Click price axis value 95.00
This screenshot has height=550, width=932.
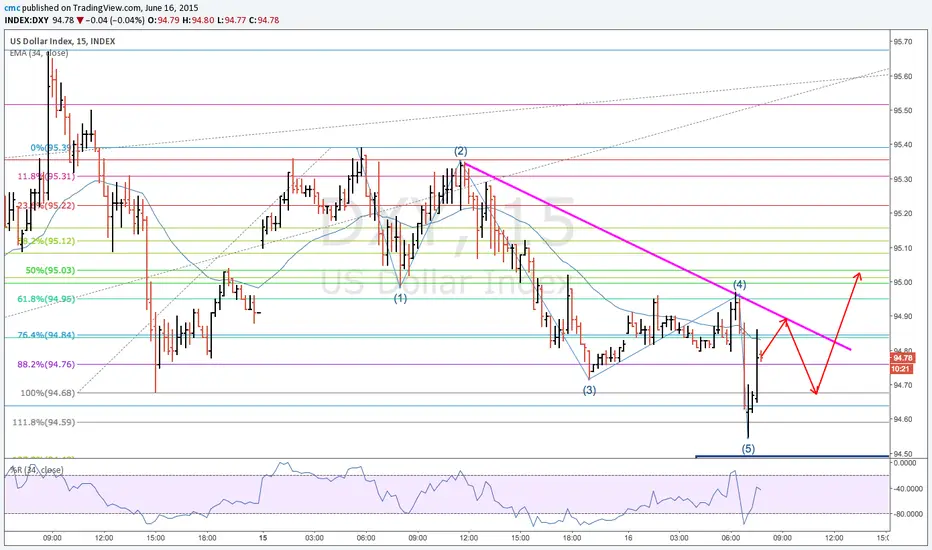(x=903, y=282)
